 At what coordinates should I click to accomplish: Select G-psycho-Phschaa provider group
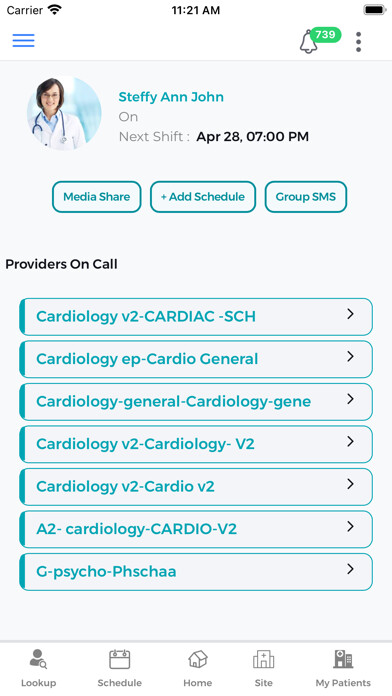pos(196,572)
